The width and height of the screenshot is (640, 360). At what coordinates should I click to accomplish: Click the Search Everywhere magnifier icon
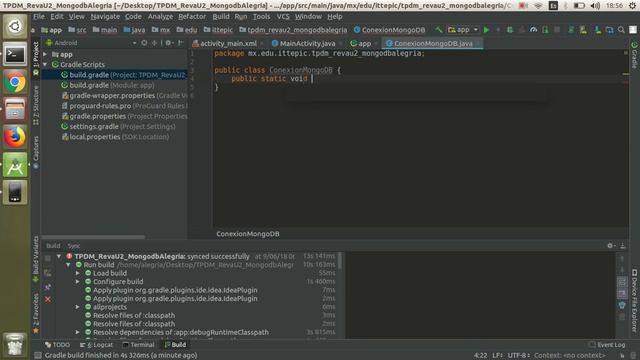pos(621,30)
